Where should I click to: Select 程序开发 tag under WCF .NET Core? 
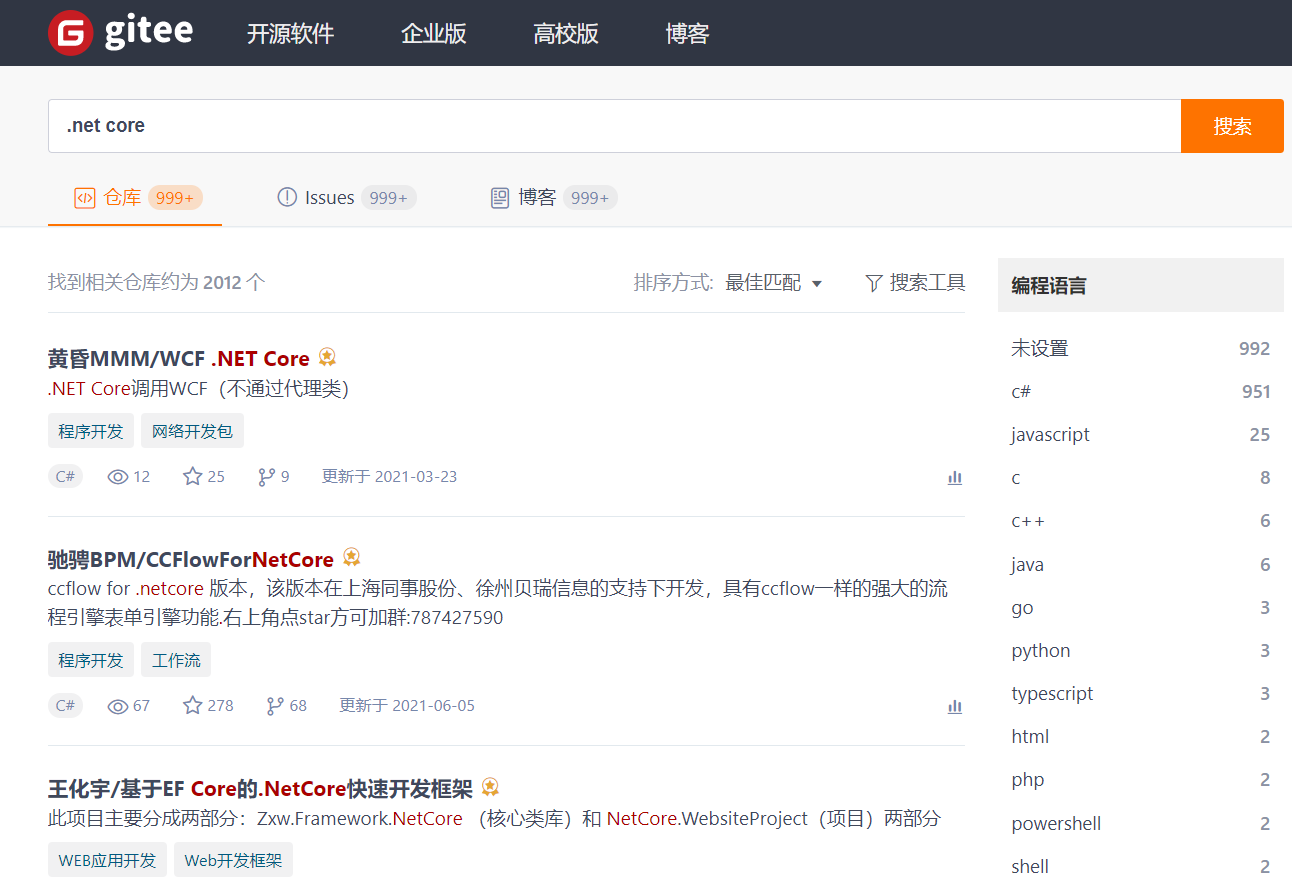click(91, 431)
